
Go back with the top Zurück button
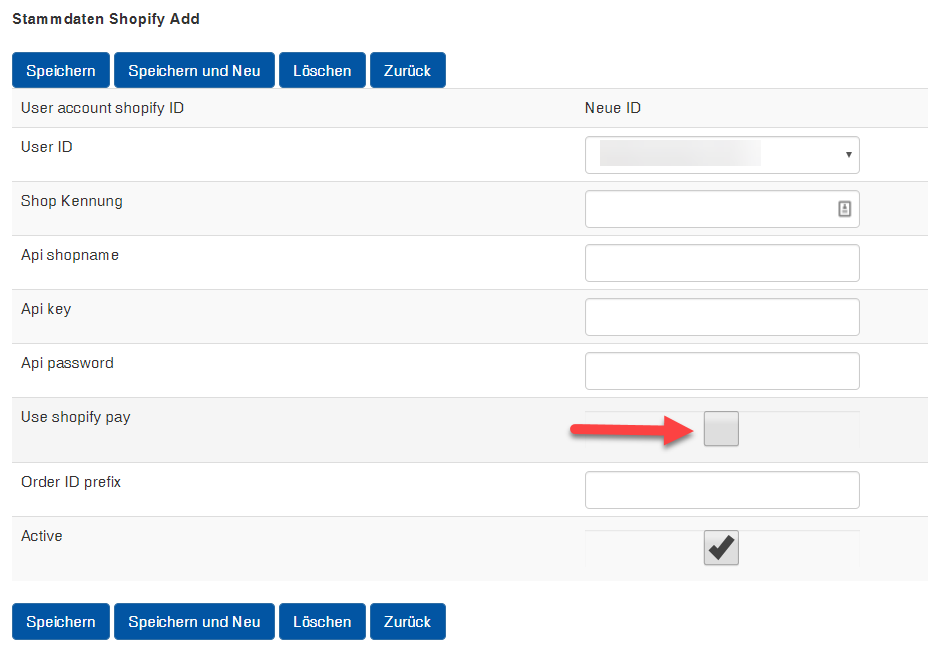[408, 70]
